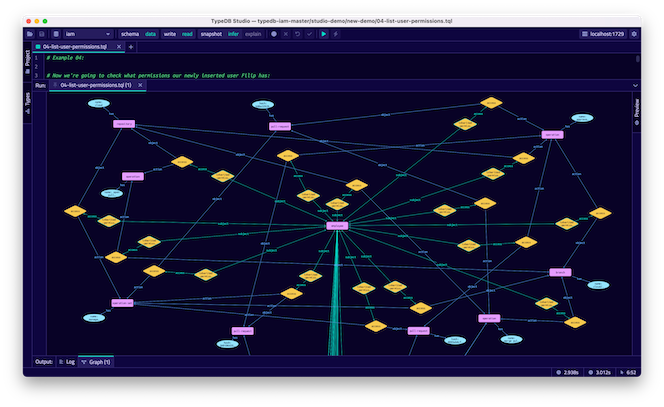Switch session type to data
Image resolution: width=664 pixels, height=407 pixels.
tap(150, 34)
